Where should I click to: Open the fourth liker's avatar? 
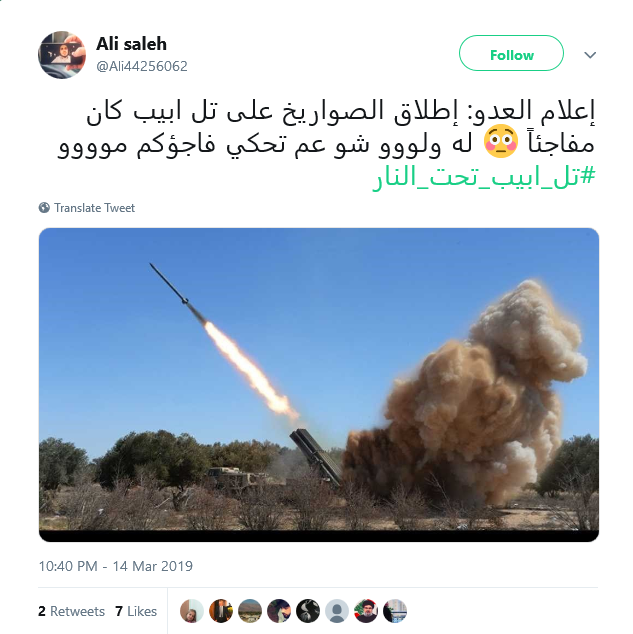[x=279, y=611]
